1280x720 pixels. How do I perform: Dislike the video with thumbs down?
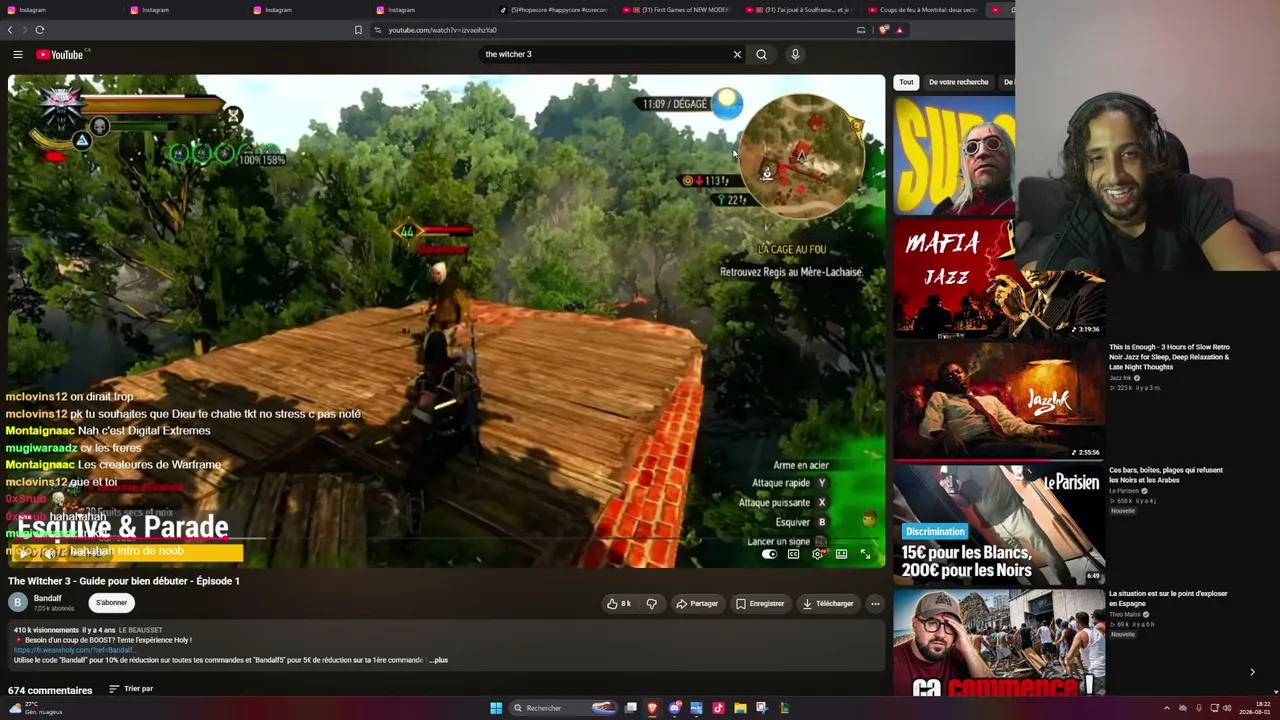(651, 603)
